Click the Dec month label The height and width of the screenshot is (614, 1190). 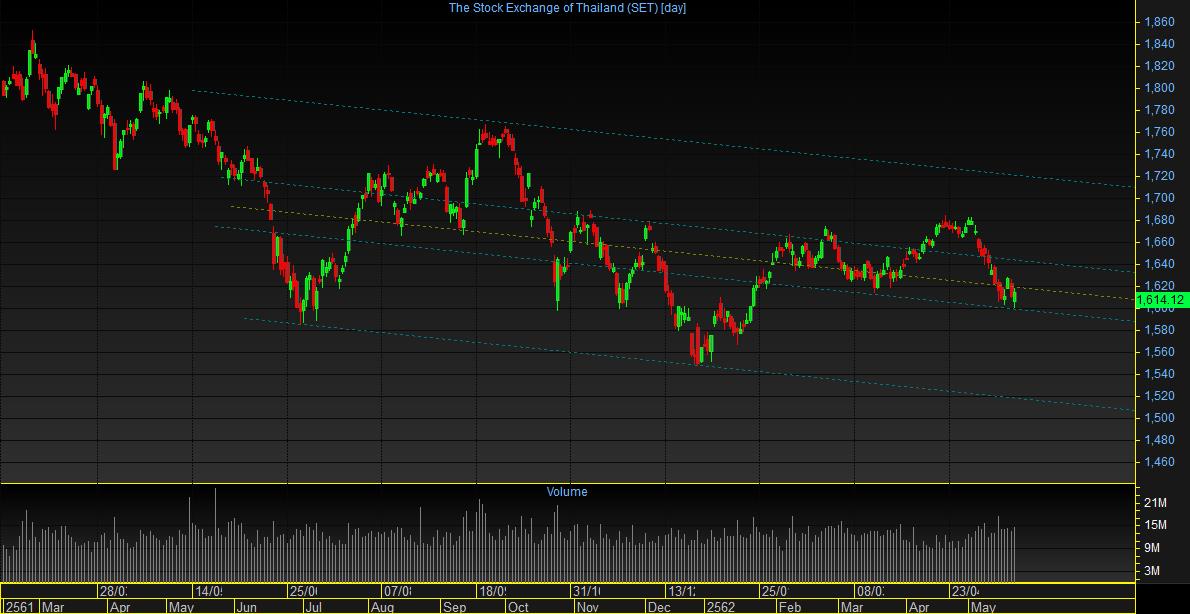tap(658, 607)
